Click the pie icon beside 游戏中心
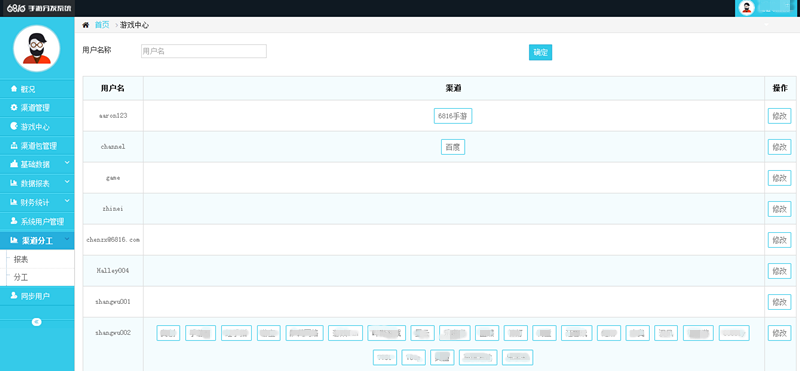 pos(14,127)
